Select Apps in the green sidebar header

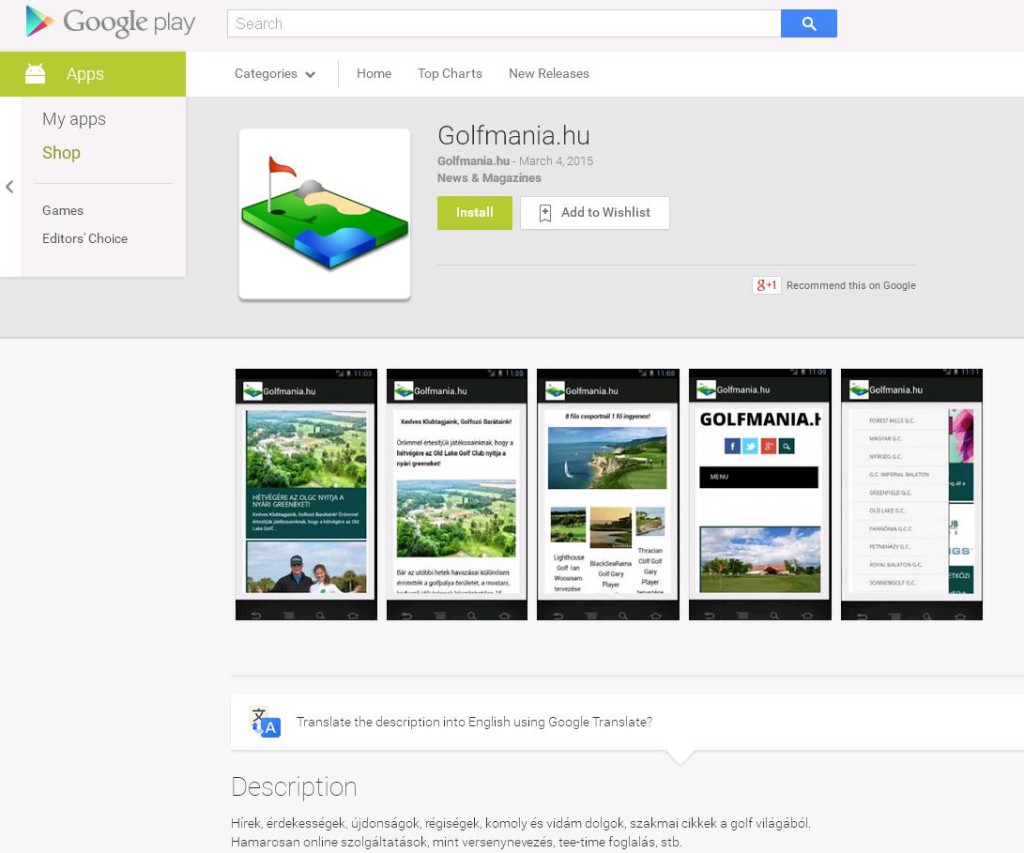click(93, 74)
